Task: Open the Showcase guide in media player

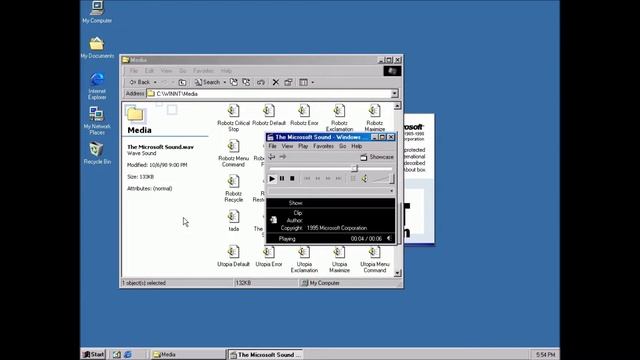Action: 377,157
